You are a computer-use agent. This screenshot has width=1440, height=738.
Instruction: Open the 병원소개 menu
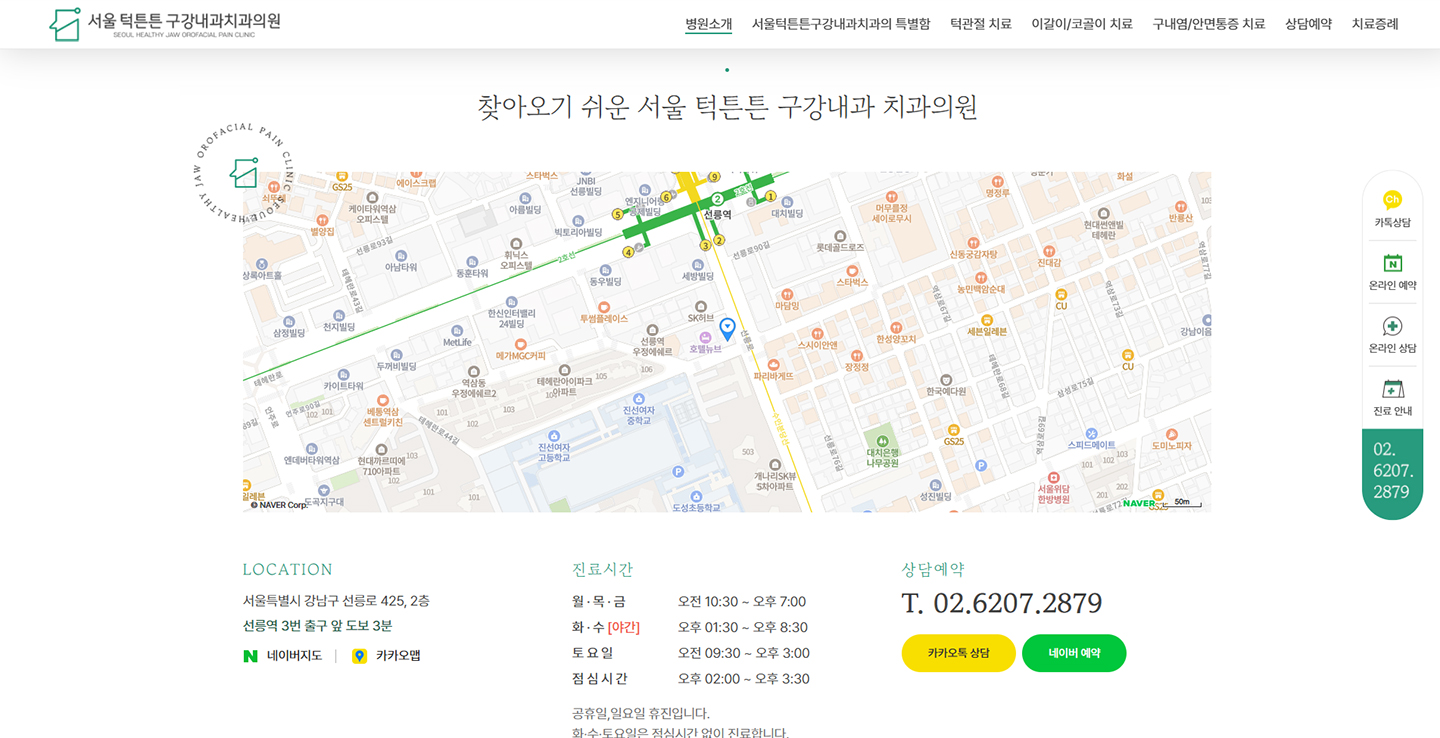708,24
